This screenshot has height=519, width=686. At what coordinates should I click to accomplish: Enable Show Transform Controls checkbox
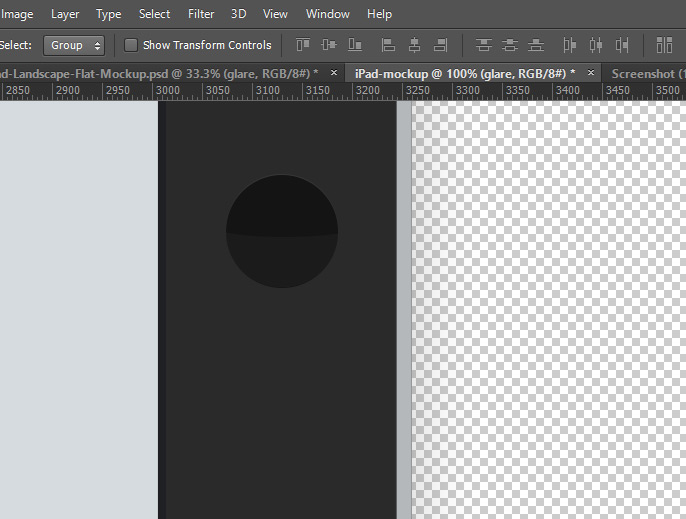pyautogui.click(x=131, y=45)
